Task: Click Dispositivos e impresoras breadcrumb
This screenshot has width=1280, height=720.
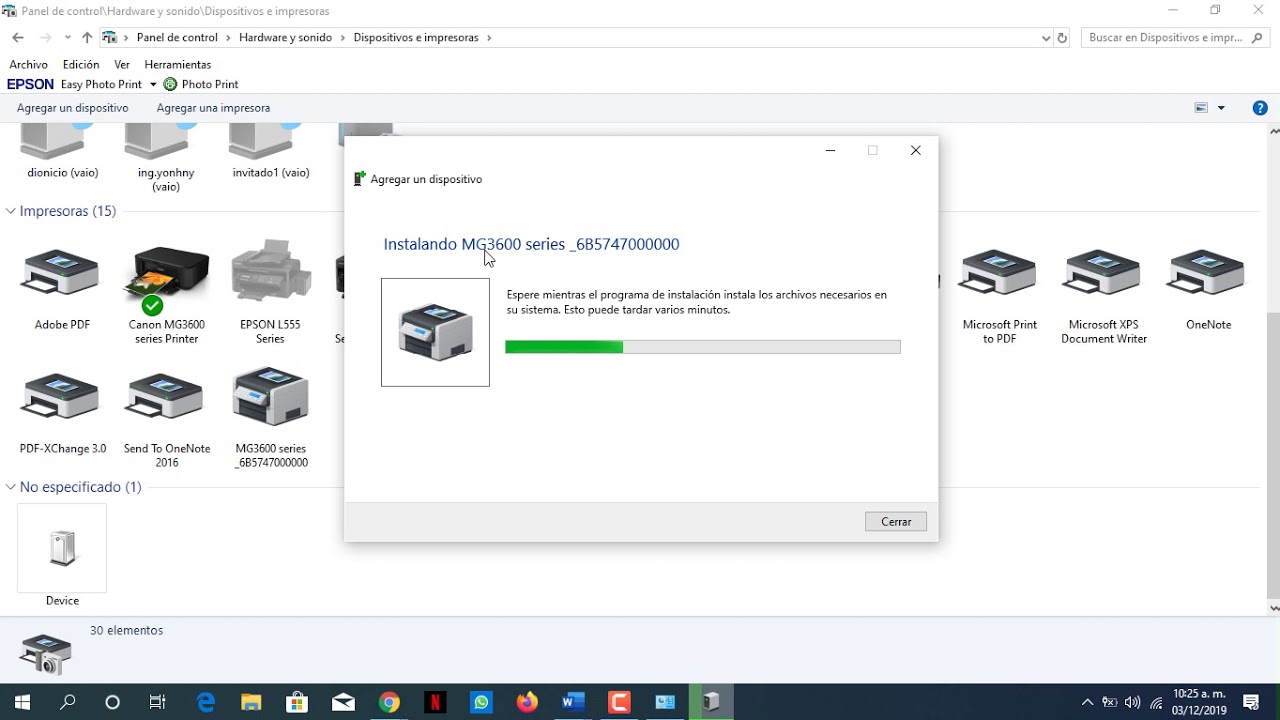Action: coord(416,38)
